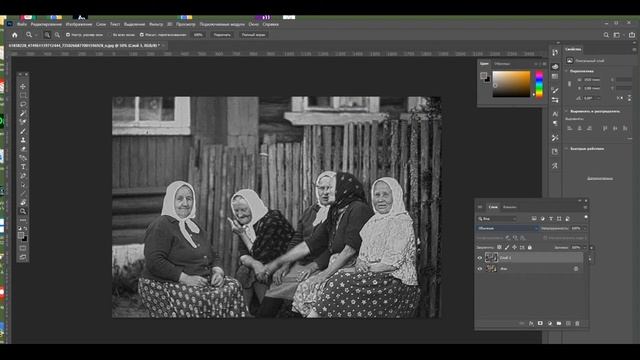Toggle lock all padlock in Layers
The height and width of the screenshot is (360, 640).
(x=530, y=247)
